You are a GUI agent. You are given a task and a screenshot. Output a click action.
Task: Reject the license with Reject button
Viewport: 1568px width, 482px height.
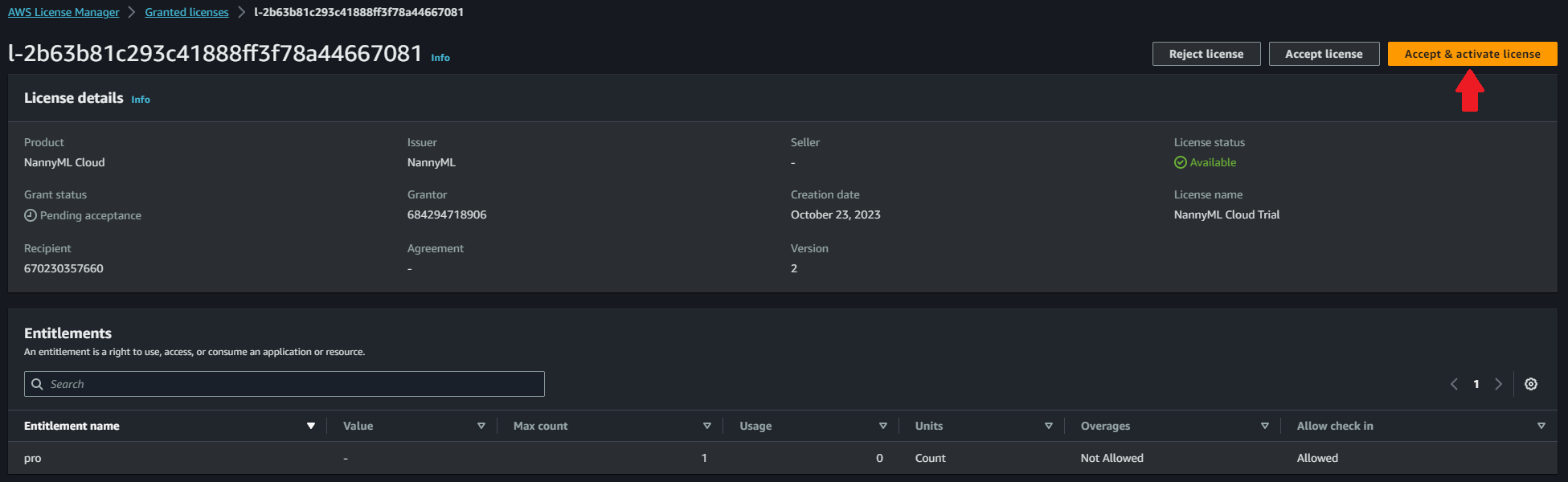point(1206,54)
